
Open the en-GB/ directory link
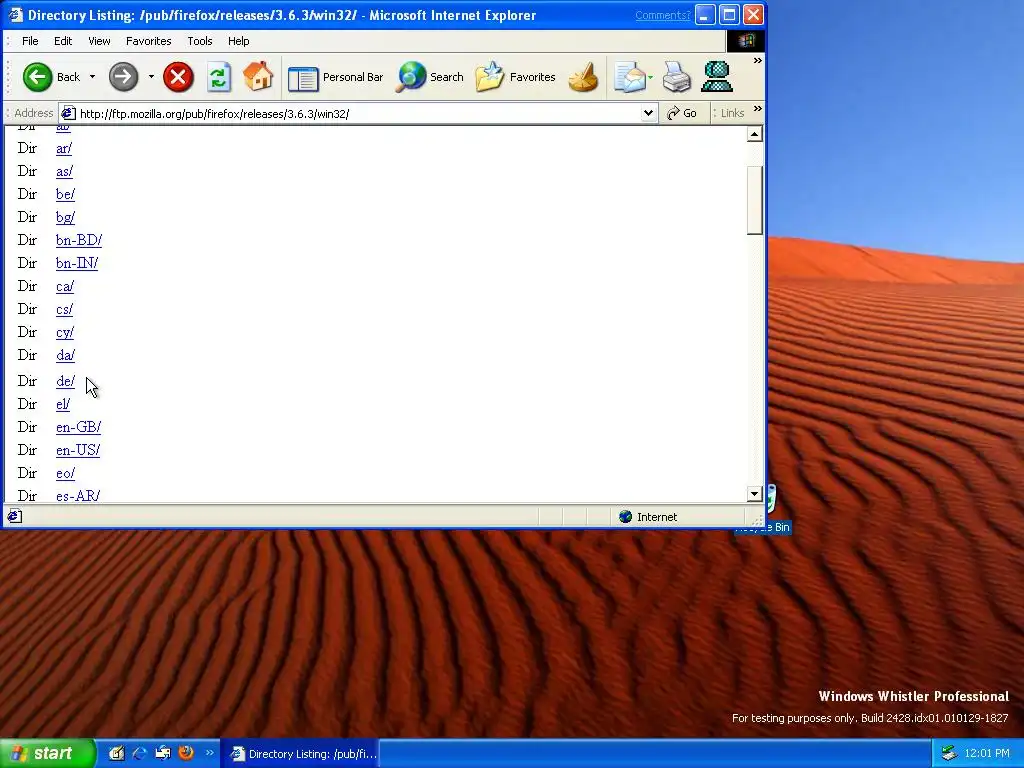point(78,427)
